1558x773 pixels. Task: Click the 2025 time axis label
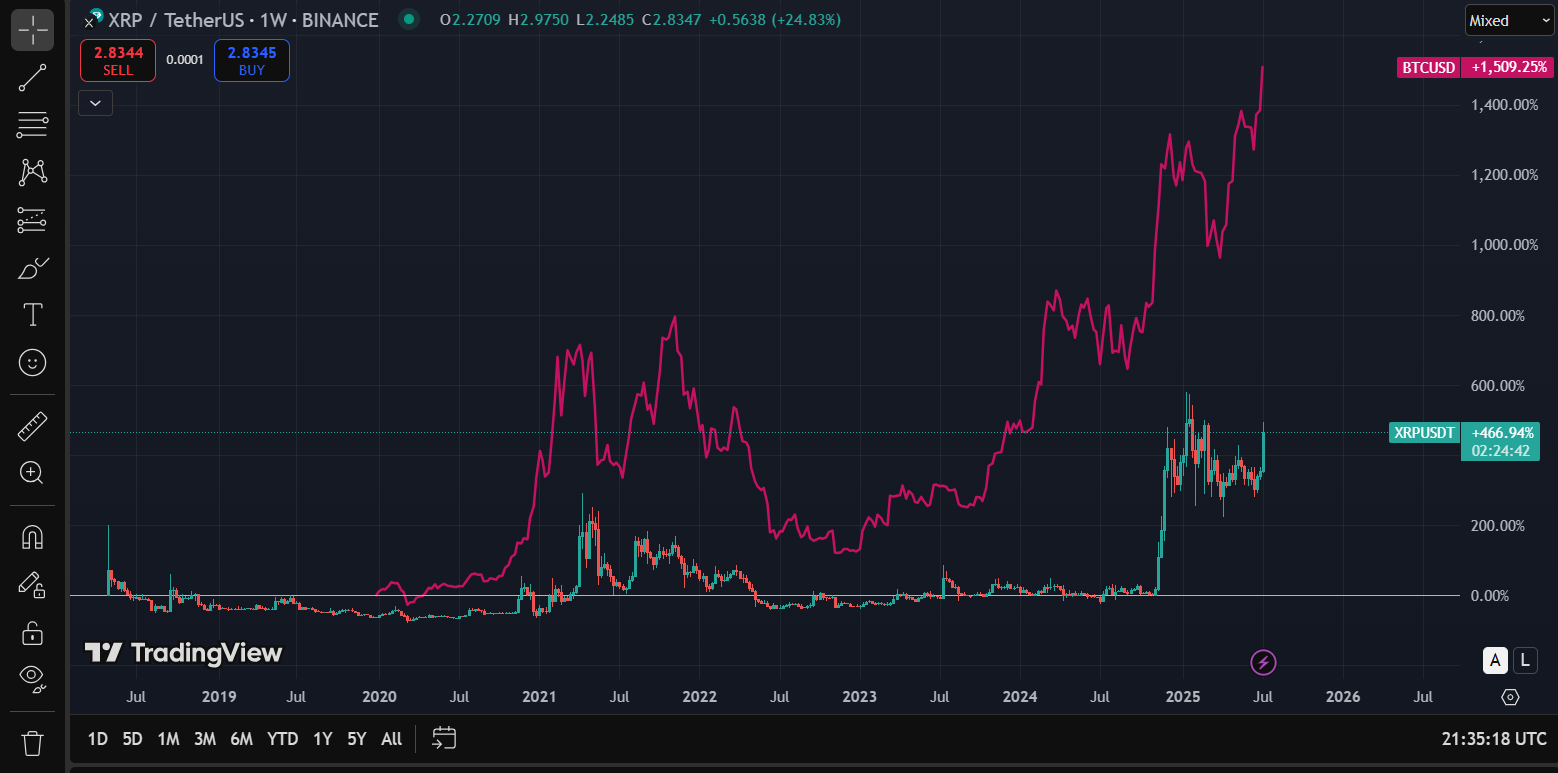pos(1182,697)
